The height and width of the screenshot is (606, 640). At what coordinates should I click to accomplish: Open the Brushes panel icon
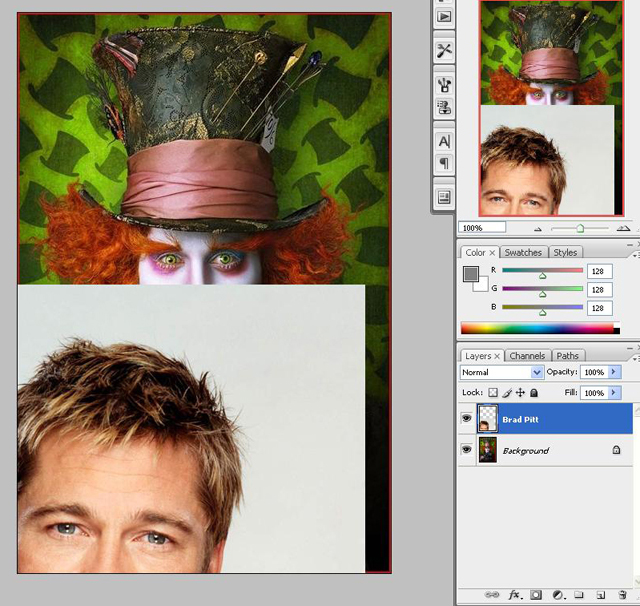[x=444, y=85]
